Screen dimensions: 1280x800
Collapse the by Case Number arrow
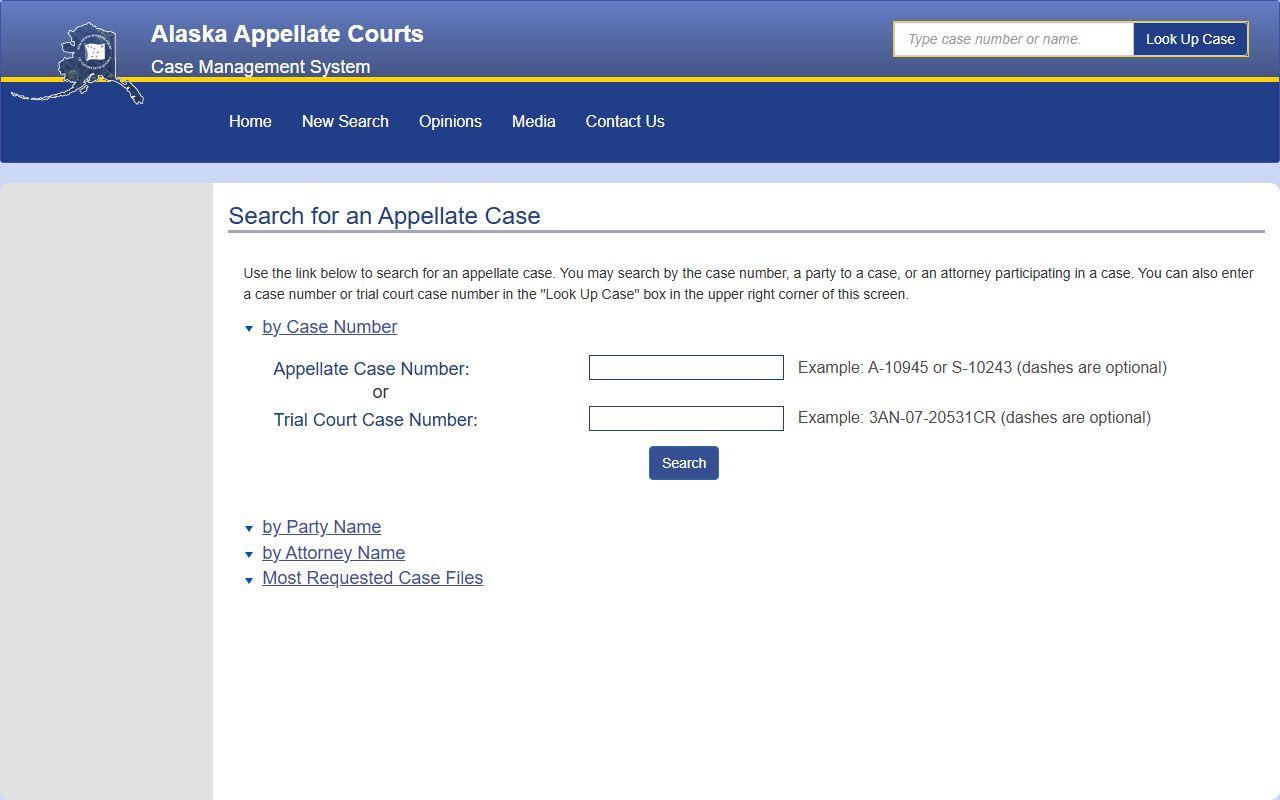pos(249,329)
